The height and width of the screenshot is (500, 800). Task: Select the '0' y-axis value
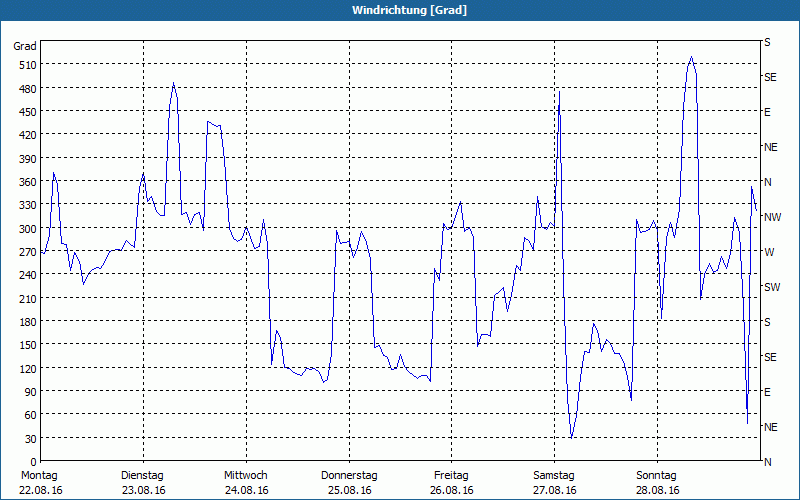[34, 462]
